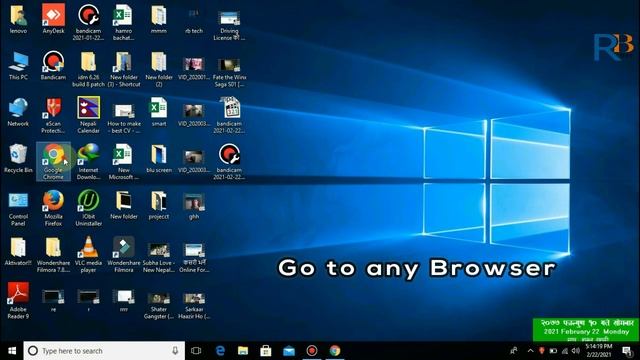This screenshot has height=360, width=640.
Task: Select Fate the Winx Saga S01 video
Action: (229, 71)
